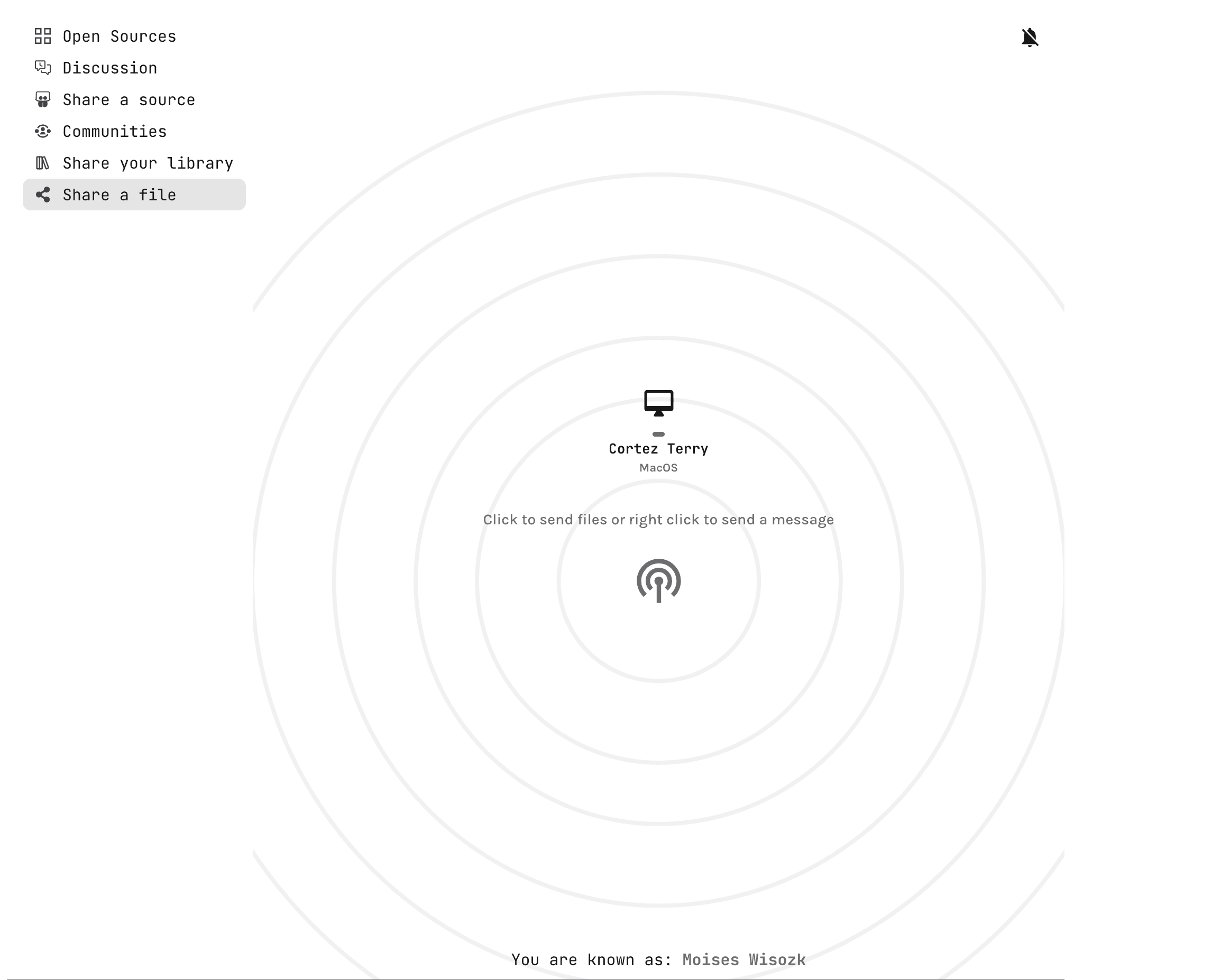The image size is (1212, 980).
Task: Click the MacOS device label
Action: [658, 468]
